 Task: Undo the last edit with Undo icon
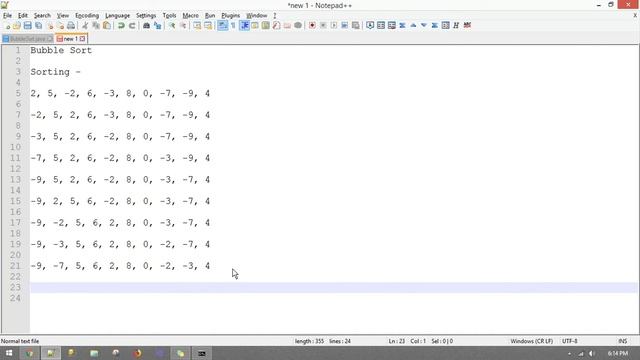coord(121,26)
